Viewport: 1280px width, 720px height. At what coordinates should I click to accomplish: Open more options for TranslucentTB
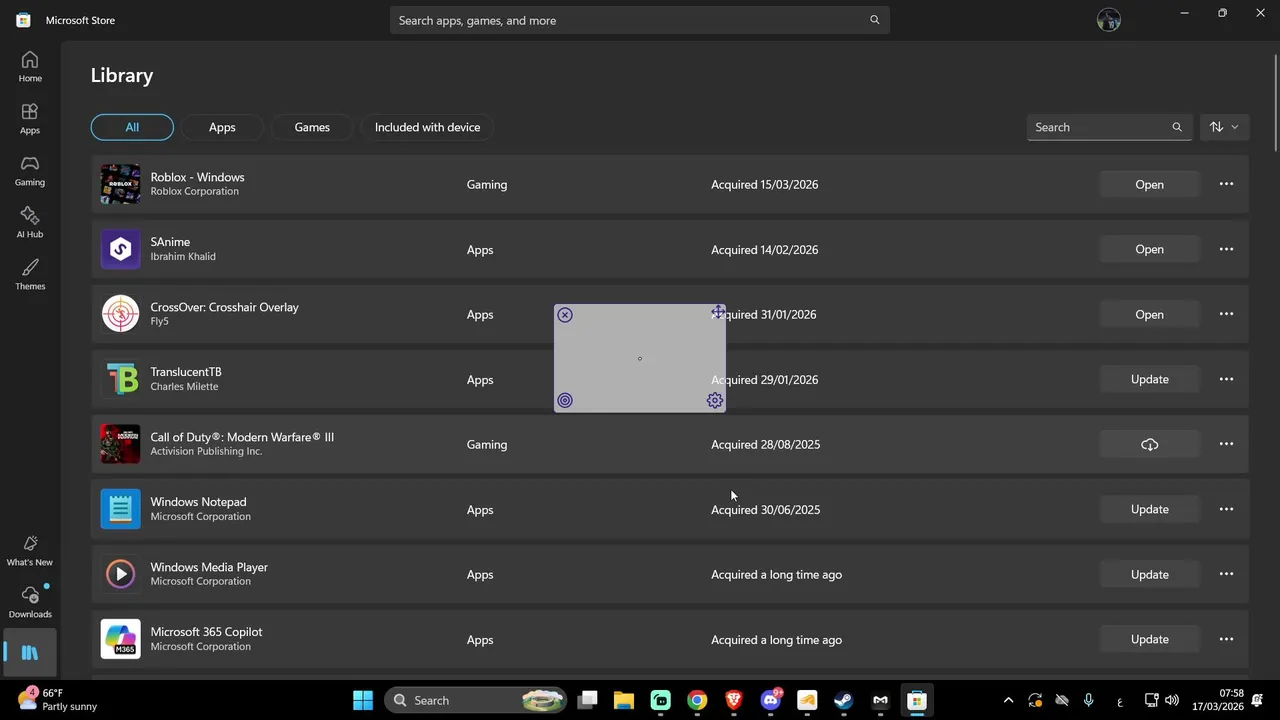[x=1226, y=379]
